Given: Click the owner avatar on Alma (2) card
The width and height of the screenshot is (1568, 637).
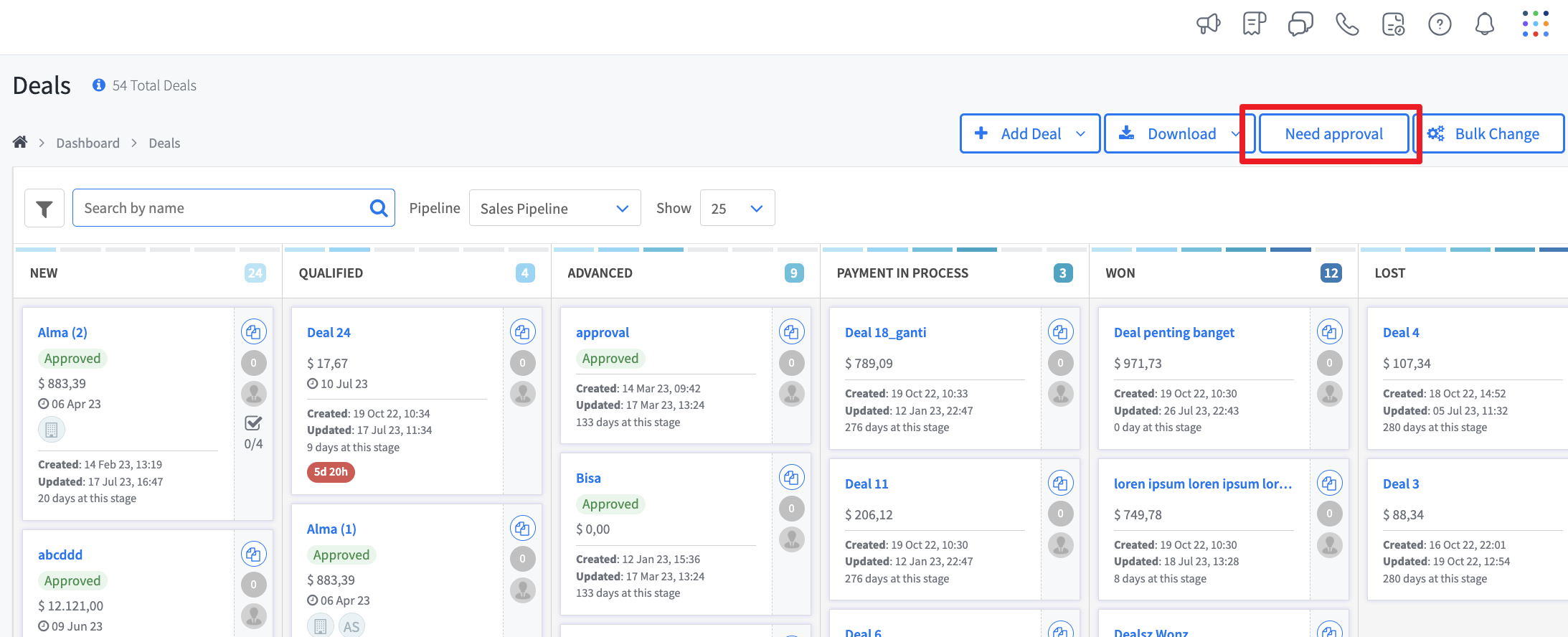Looking at the screenshot, I should pos(253,394).
